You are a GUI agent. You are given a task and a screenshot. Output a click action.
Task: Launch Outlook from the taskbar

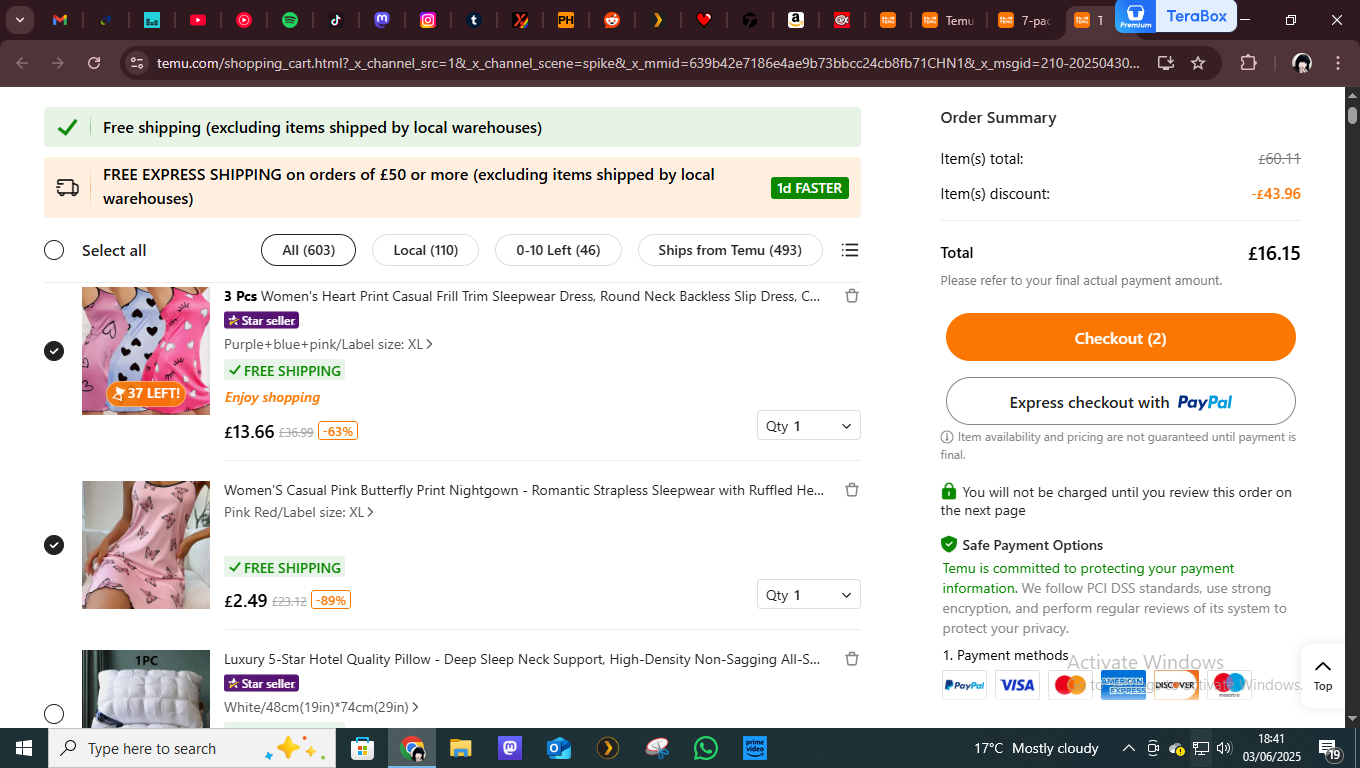558,748
